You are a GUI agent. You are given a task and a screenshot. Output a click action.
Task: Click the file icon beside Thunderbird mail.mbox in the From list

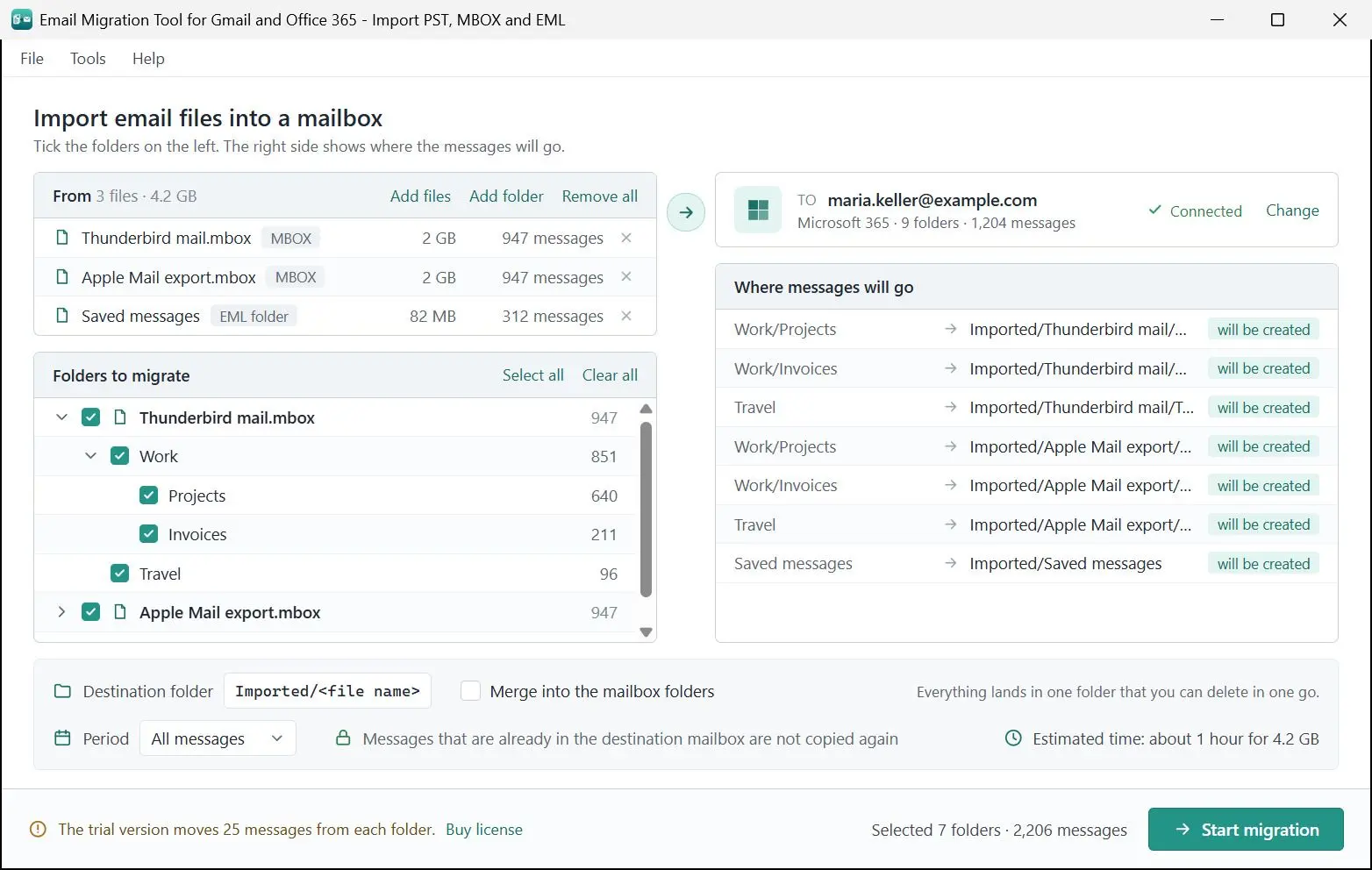(x=62, y=238)
